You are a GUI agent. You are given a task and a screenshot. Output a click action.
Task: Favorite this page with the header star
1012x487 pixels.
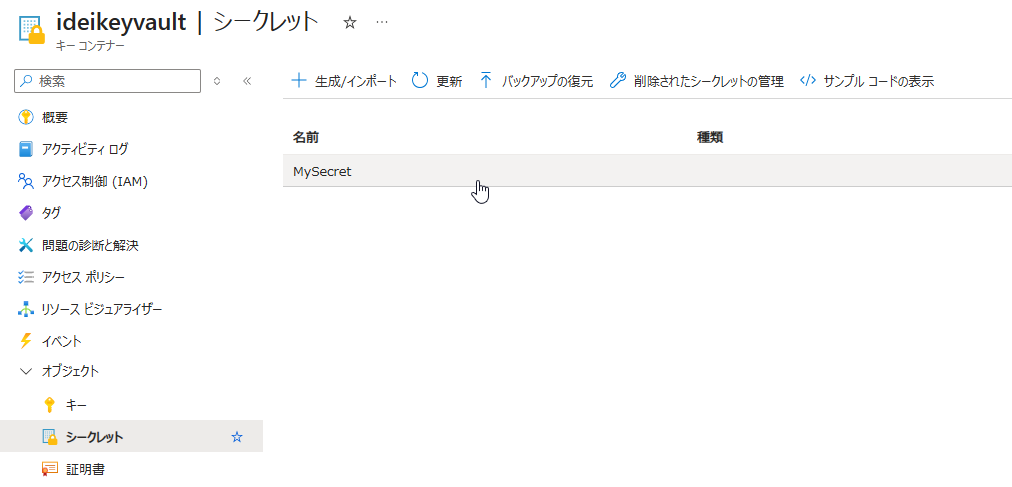pyautogui.click(x=350, y=23)
